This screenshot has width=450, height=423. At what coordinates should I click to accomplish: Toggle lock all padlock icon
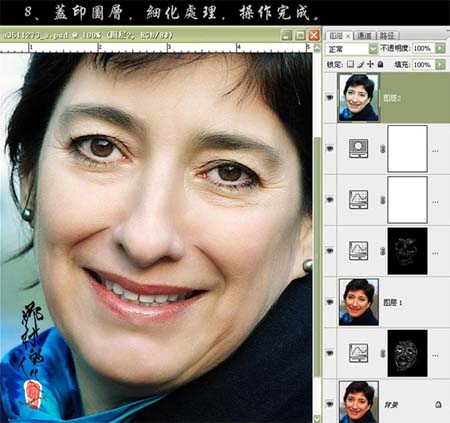click(x=380, y=64)
